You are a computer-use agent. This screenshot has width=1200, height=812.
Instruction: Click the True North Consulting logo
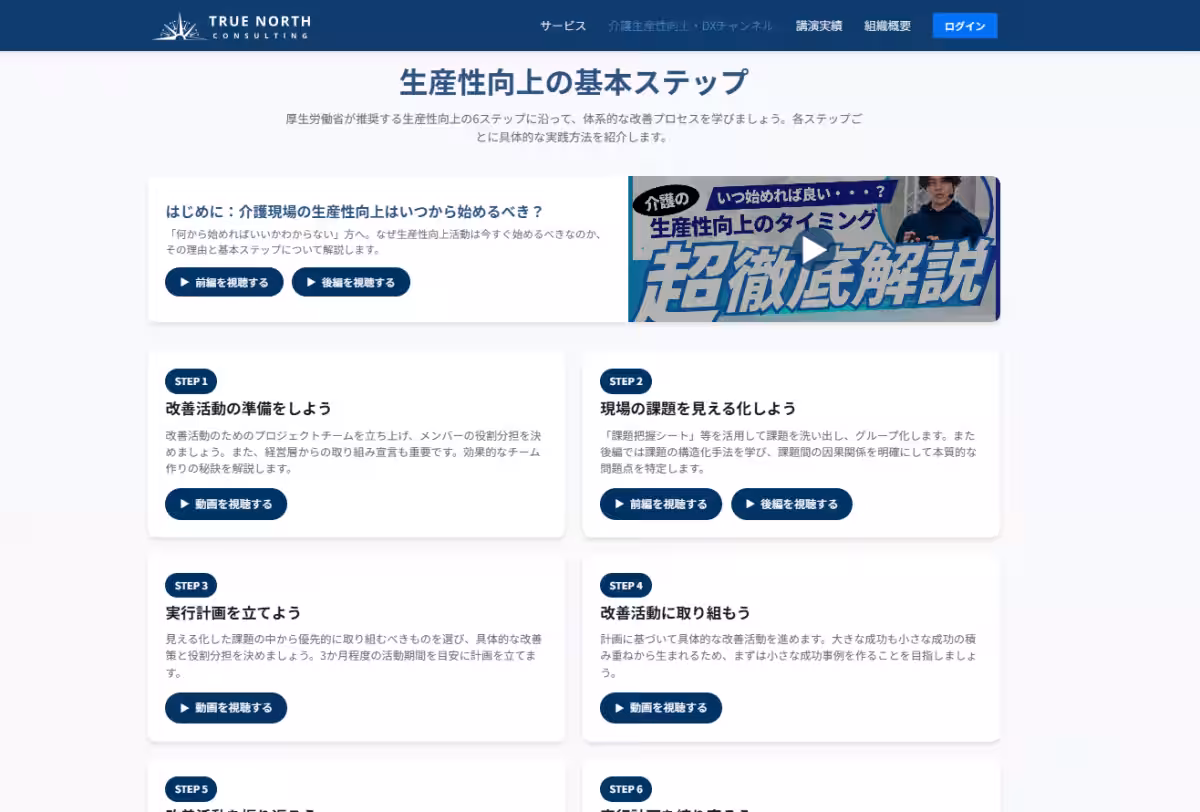coord(232,26)
